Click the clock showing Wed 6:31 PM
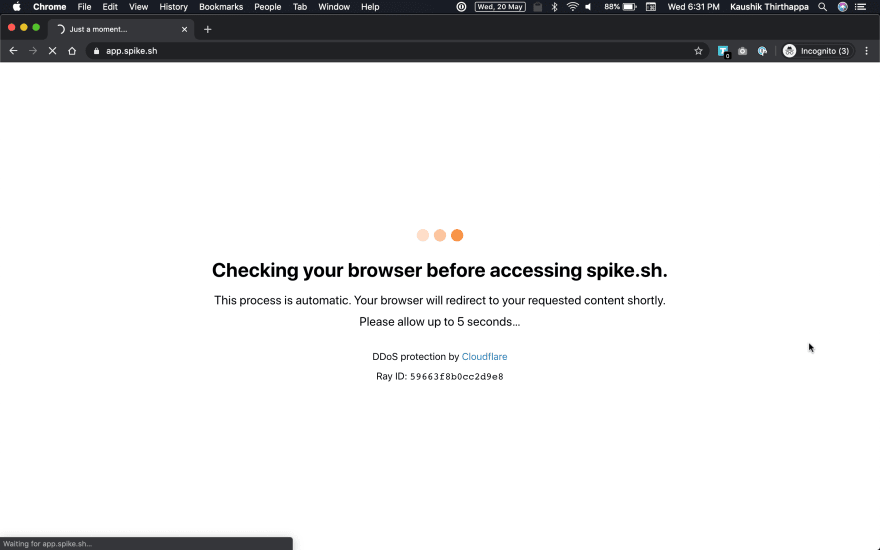Viewport: 880px width, 550px height. [693, 7]
